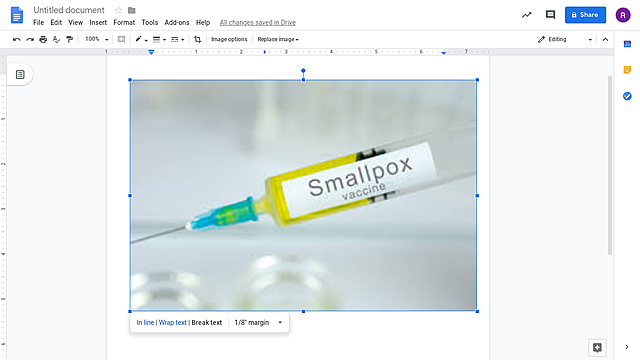Open the Insert menu
This screenshot has height=360, width=640.
[x=98, y=22]
